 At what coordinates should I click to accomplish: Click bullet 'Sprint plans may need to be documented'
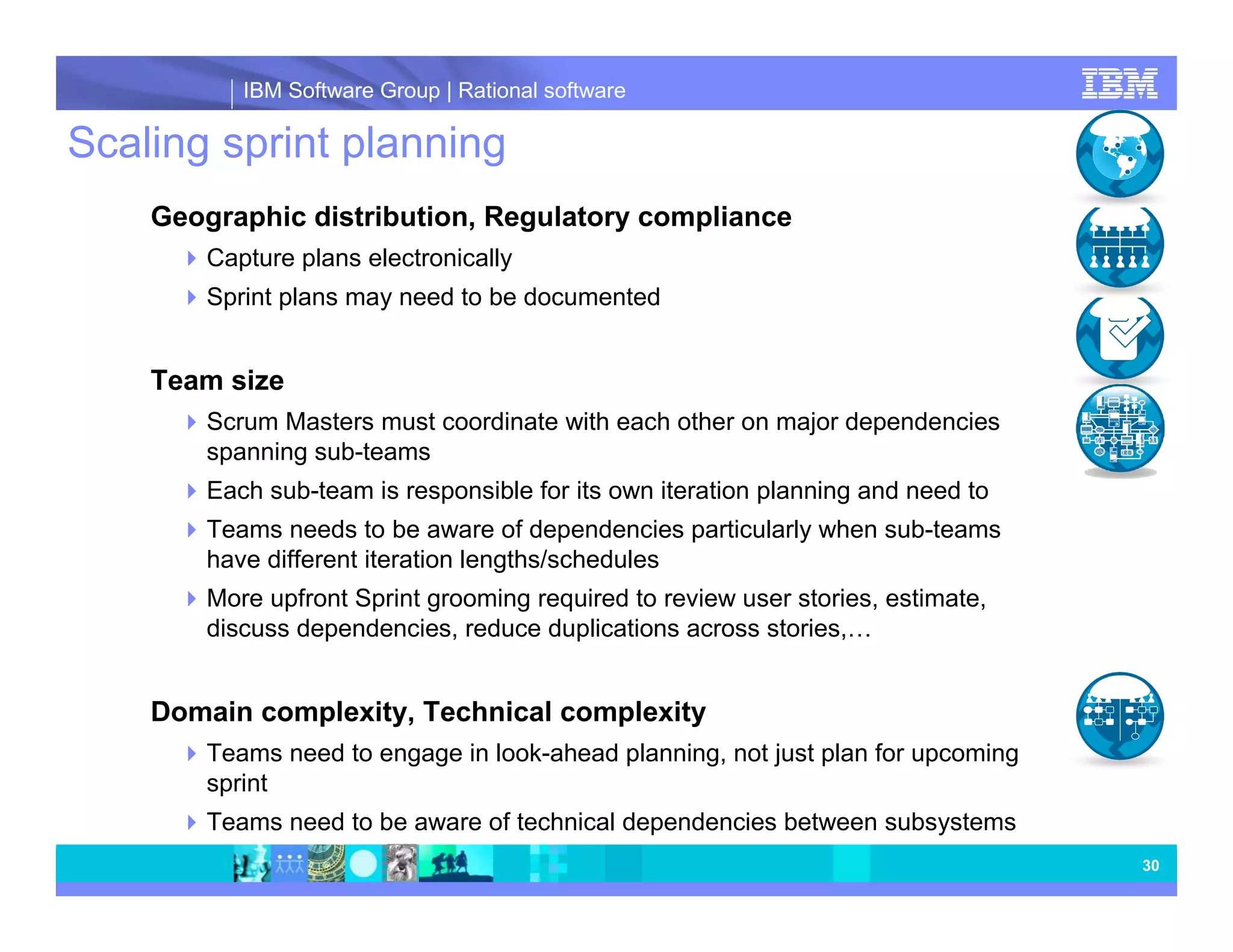pyautogui.click(x=433, y=297)
